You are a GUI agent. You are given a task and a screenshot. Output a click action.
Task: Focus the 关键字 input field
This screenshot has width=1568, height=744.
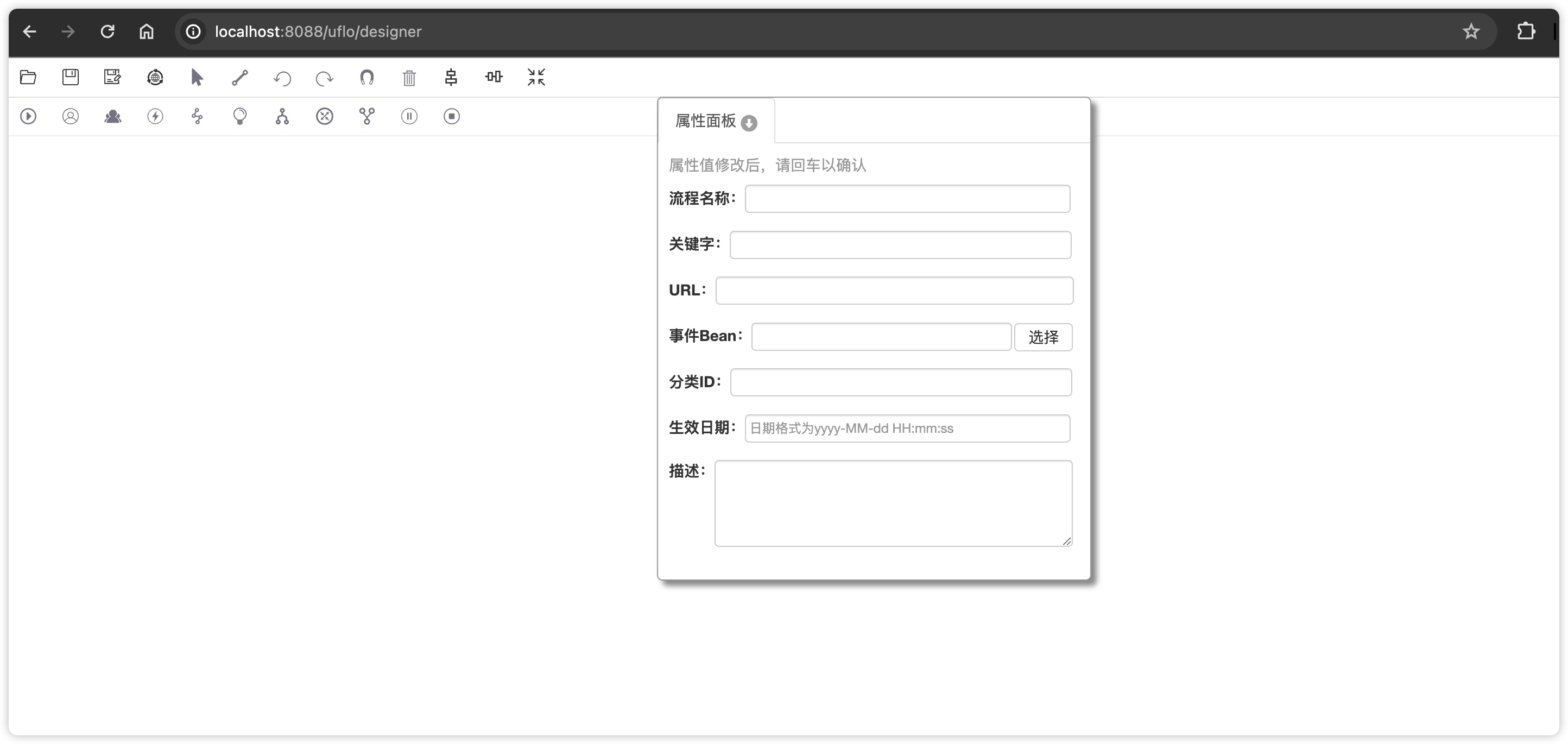900,245
